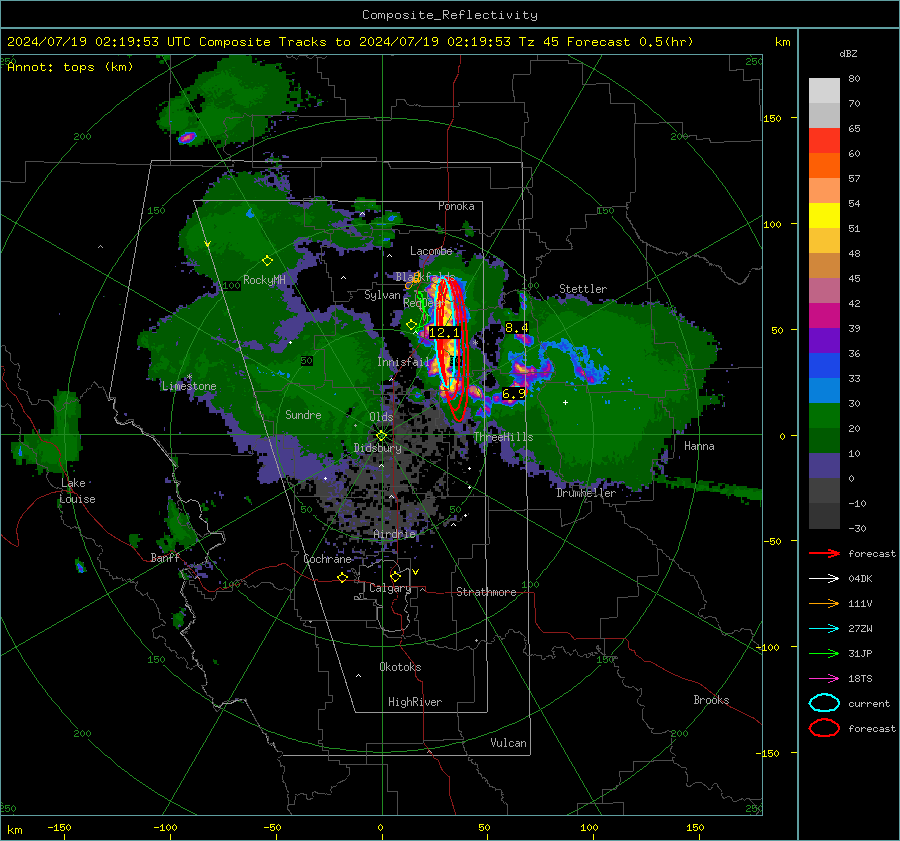Click the slate-blue swatch between 10 and 0 dBZ

[x=824, y=466]
